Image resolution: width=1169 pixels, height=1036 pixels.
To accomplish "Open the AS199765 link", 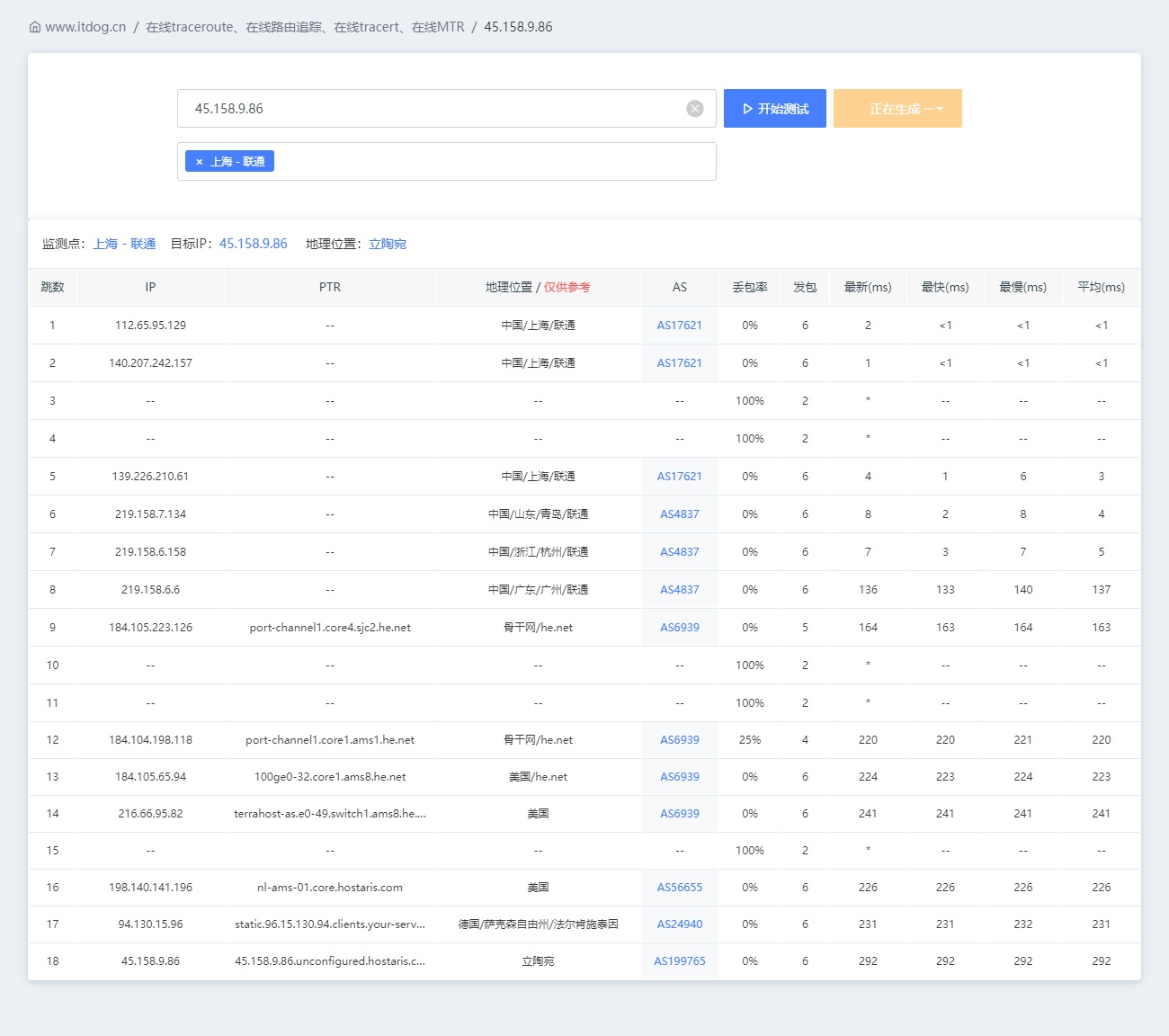I will point(680,961).
